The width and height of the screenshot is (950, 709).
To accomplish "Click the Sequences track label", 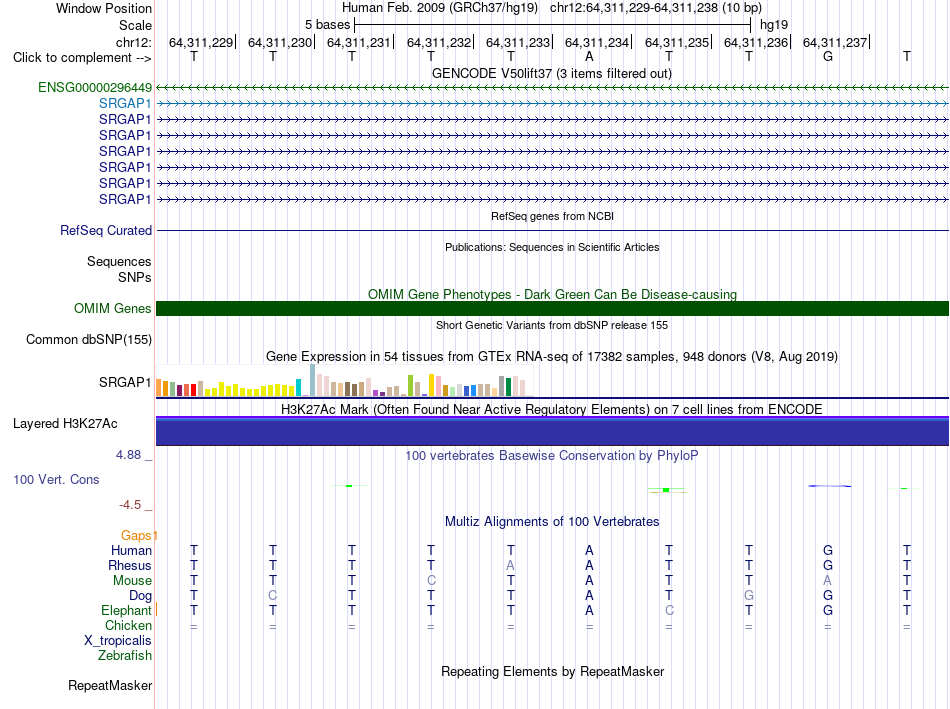I will [119, 261].
